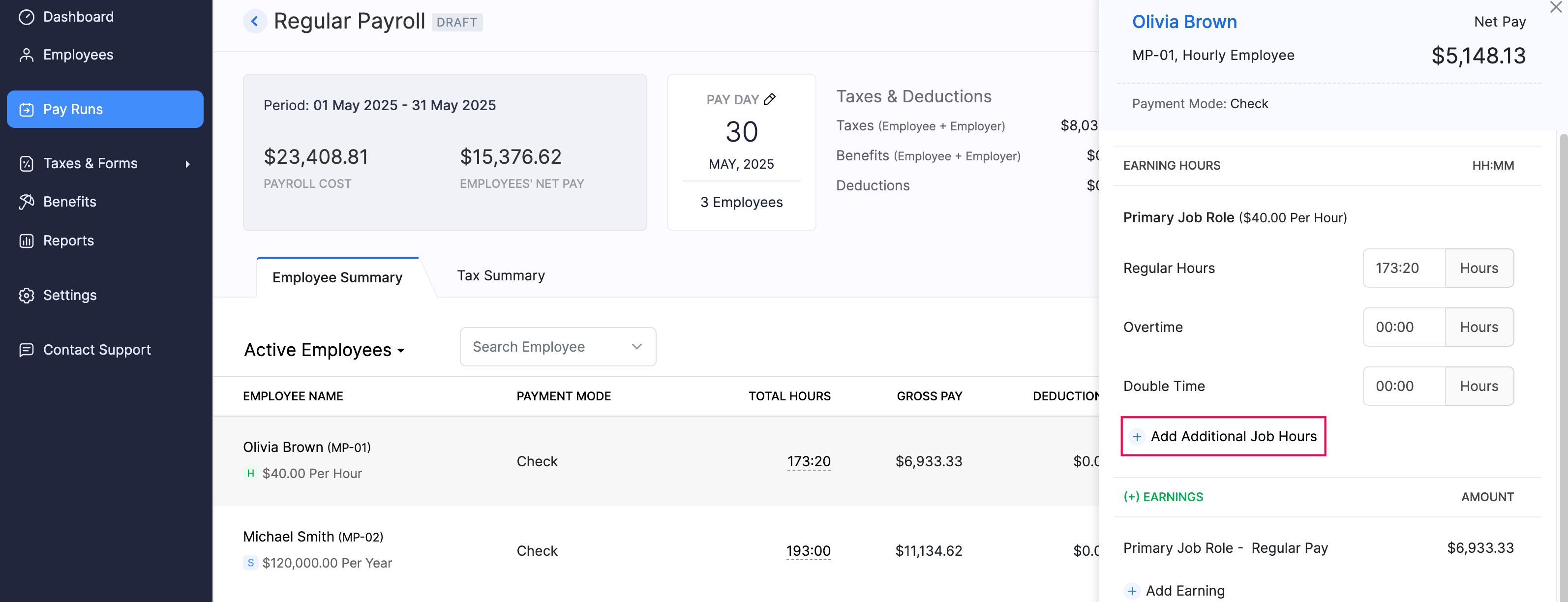
Task: Click the Dashboard icon in sidebar
Action: 26,17
